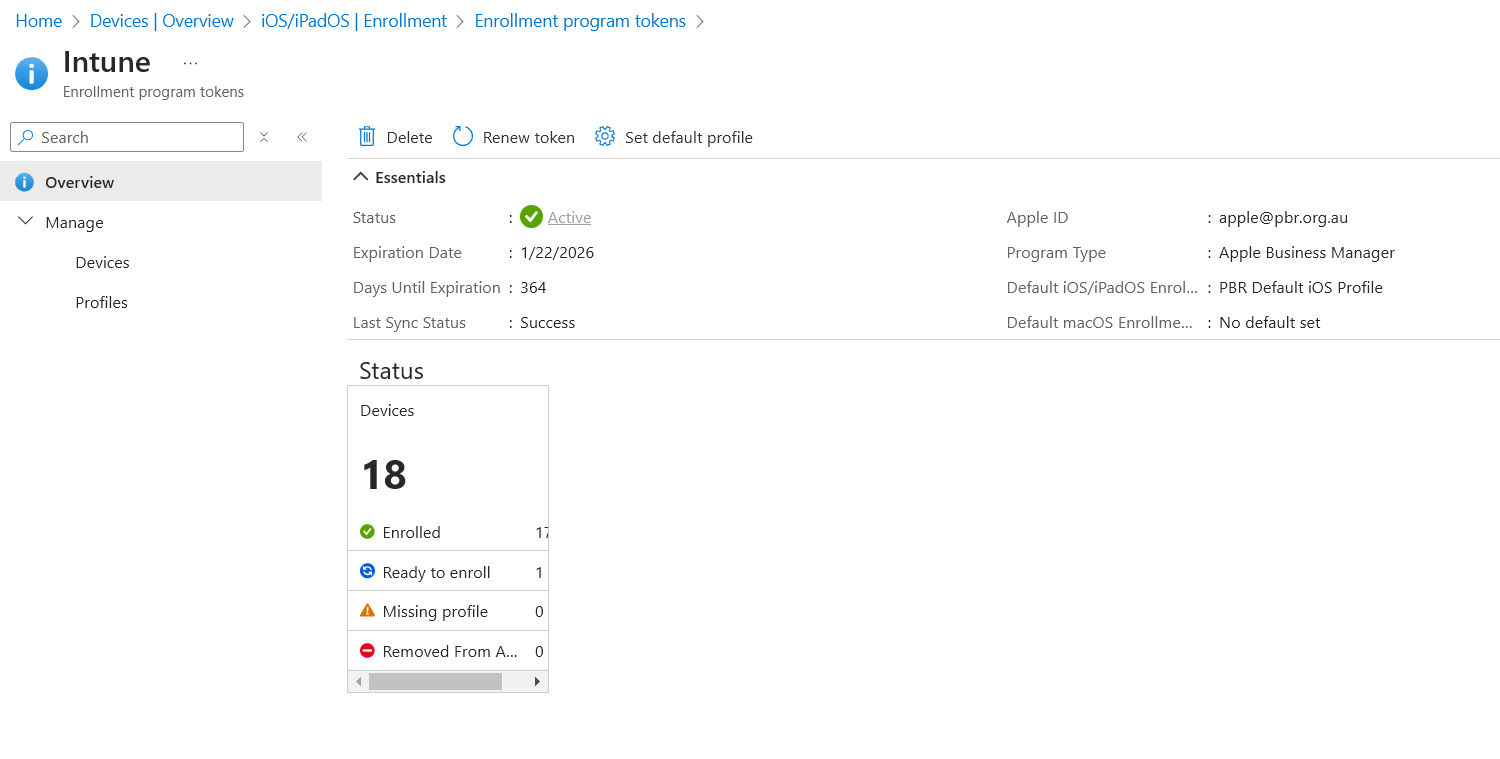Screen dimensions: 1500x759
Task: Click the Active status link
Action: (x=569, y=217)
